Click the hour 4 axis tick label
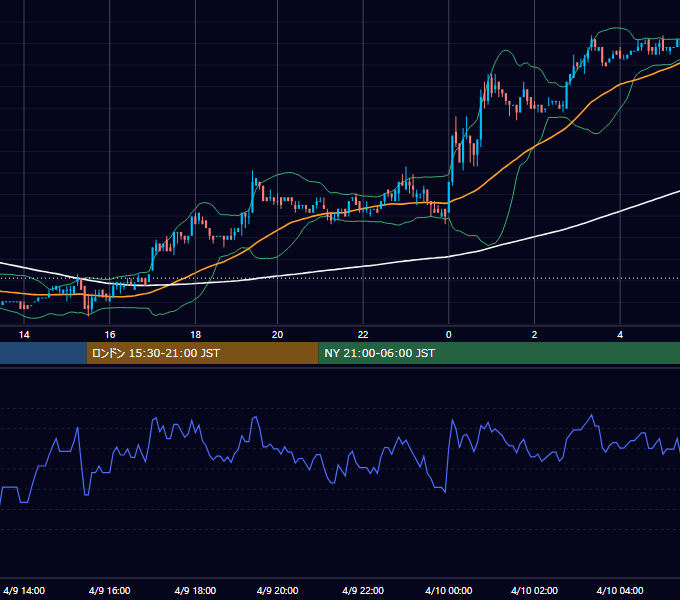Image resolution: width=680 pixels, height=600 pixels. (x=620, y=335)
